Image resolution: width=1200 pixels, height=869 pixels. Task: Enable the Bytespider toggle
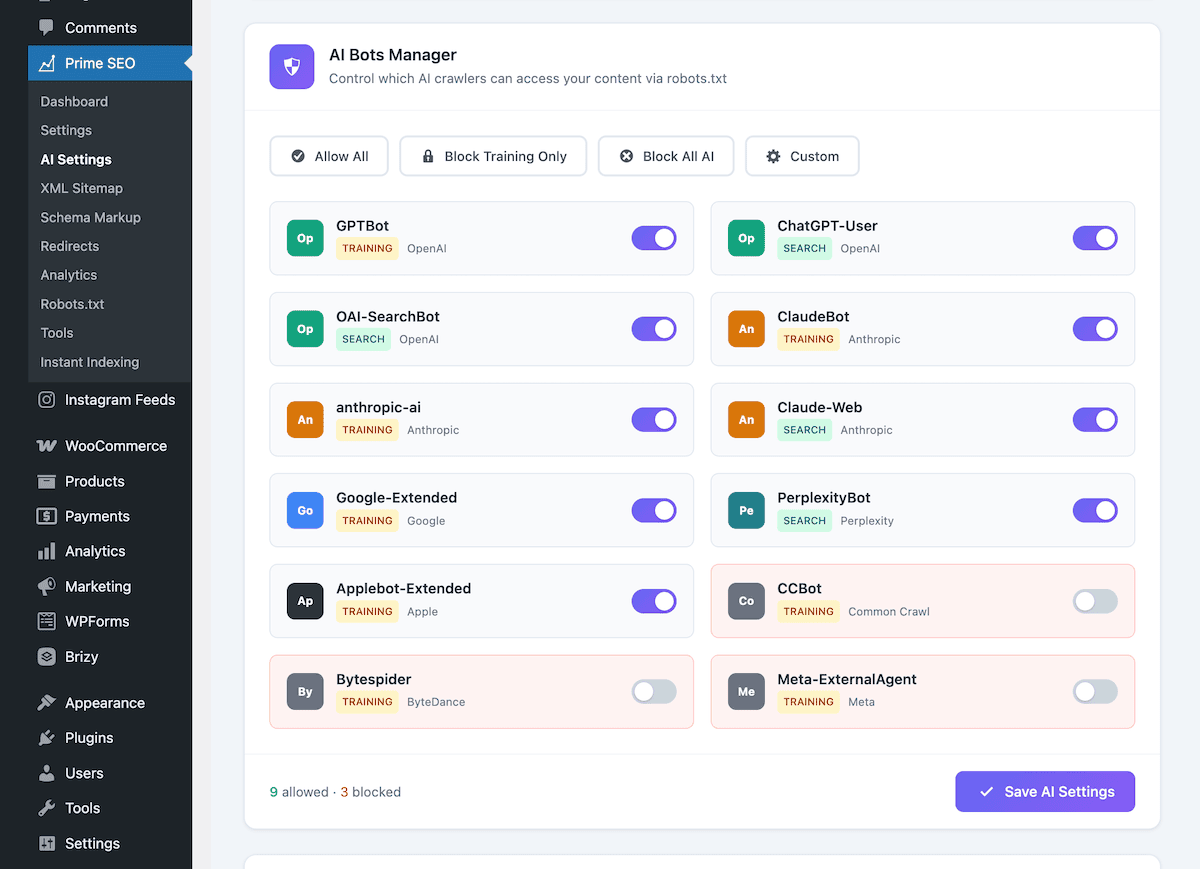tap(654, 691)
